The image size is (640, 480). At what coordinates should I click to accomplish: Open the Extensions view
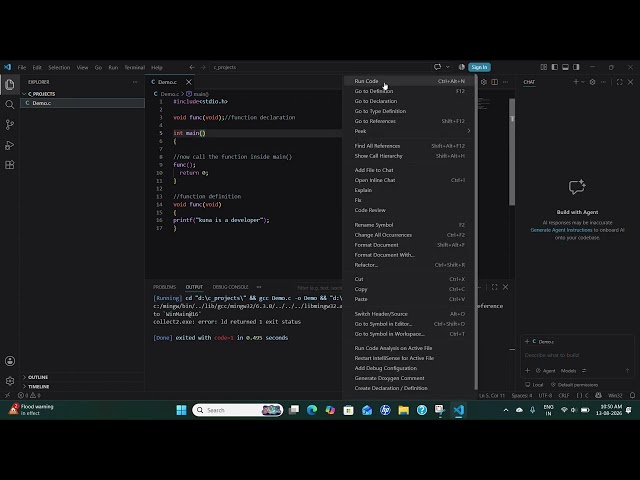pos(10,165)
